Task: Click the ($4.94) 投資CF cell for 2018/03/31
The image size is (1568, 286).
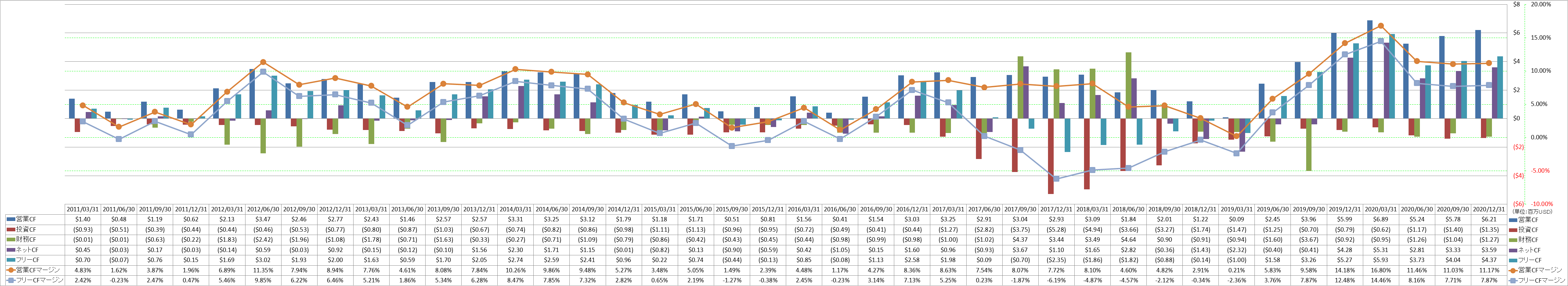Action: tap(1093, 229)
